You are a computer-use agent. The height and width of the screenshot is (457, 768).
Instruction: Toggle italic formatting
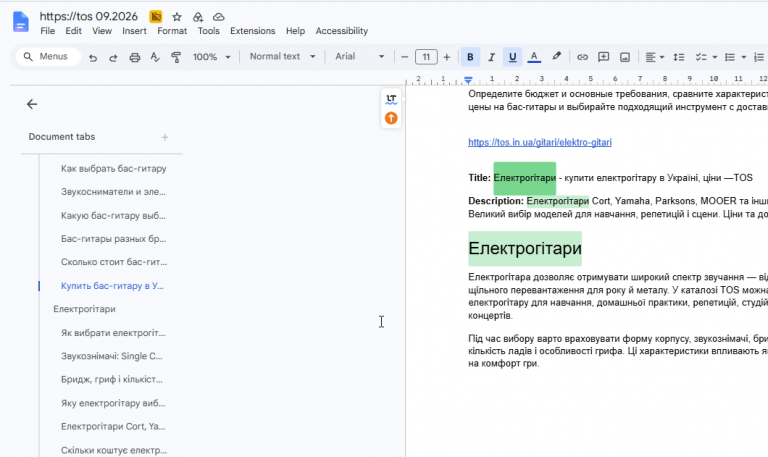tap(491, 57)
